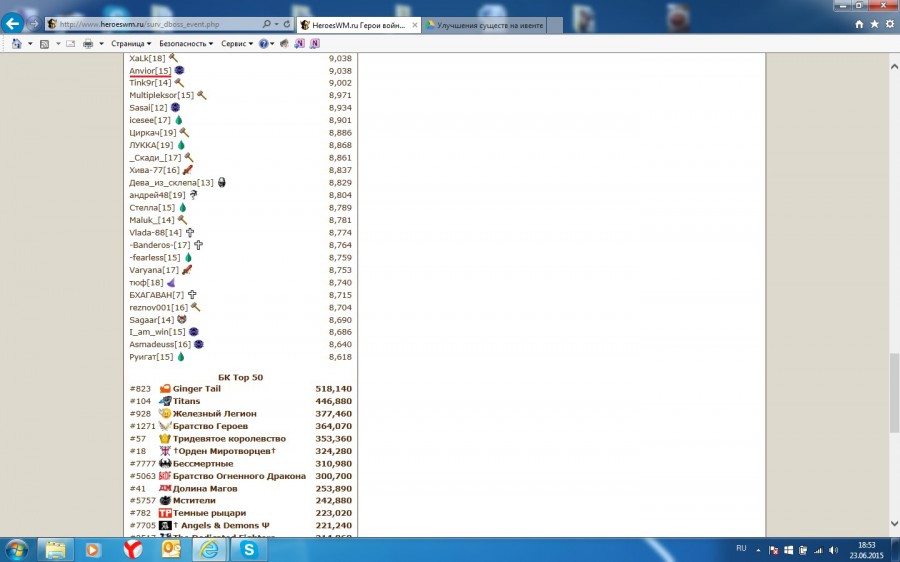
Task: Open player XaLk[18] profile
Action: [147, 58]
